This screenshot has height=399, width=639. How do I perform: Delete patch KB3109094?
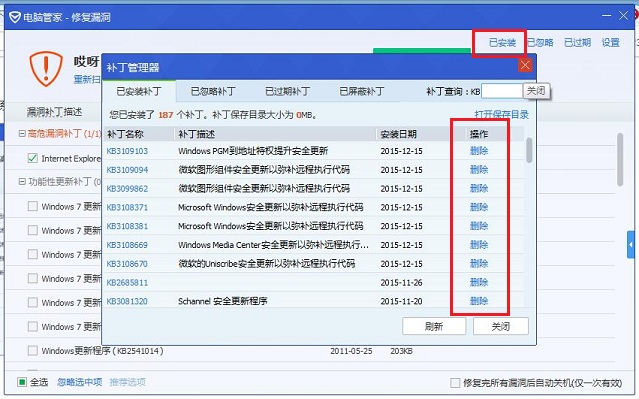tap(479, 170)
